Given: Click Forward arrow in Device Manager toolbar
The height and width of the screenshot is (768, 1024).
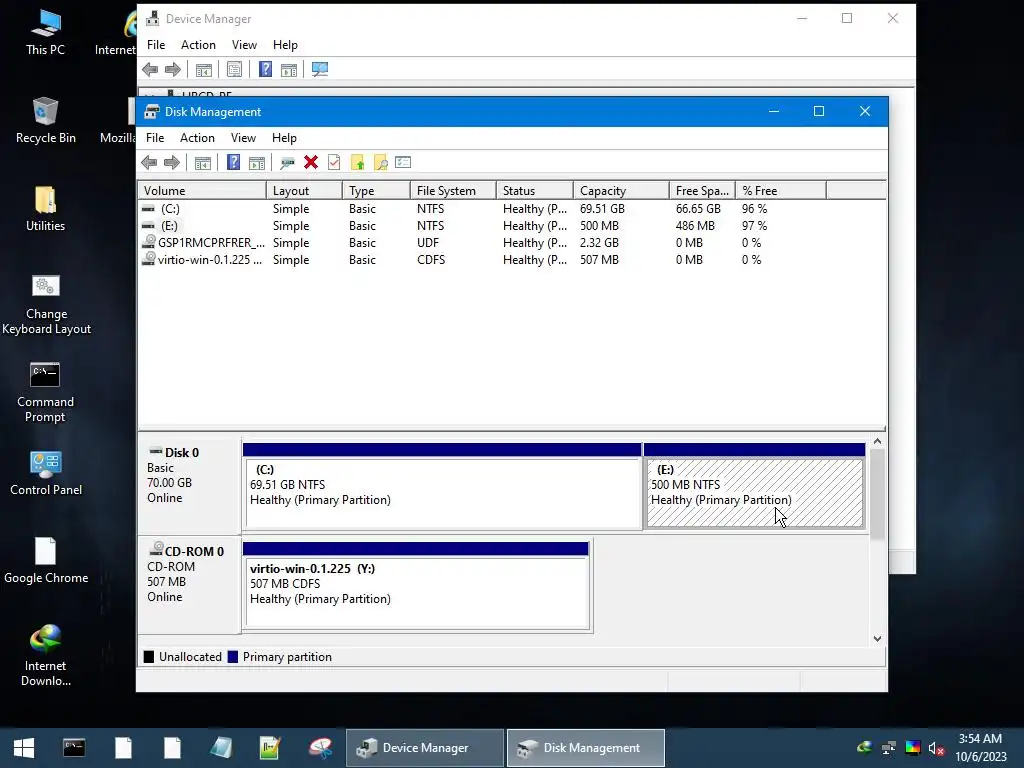Looking at the screenshot, I should point(173,69).
